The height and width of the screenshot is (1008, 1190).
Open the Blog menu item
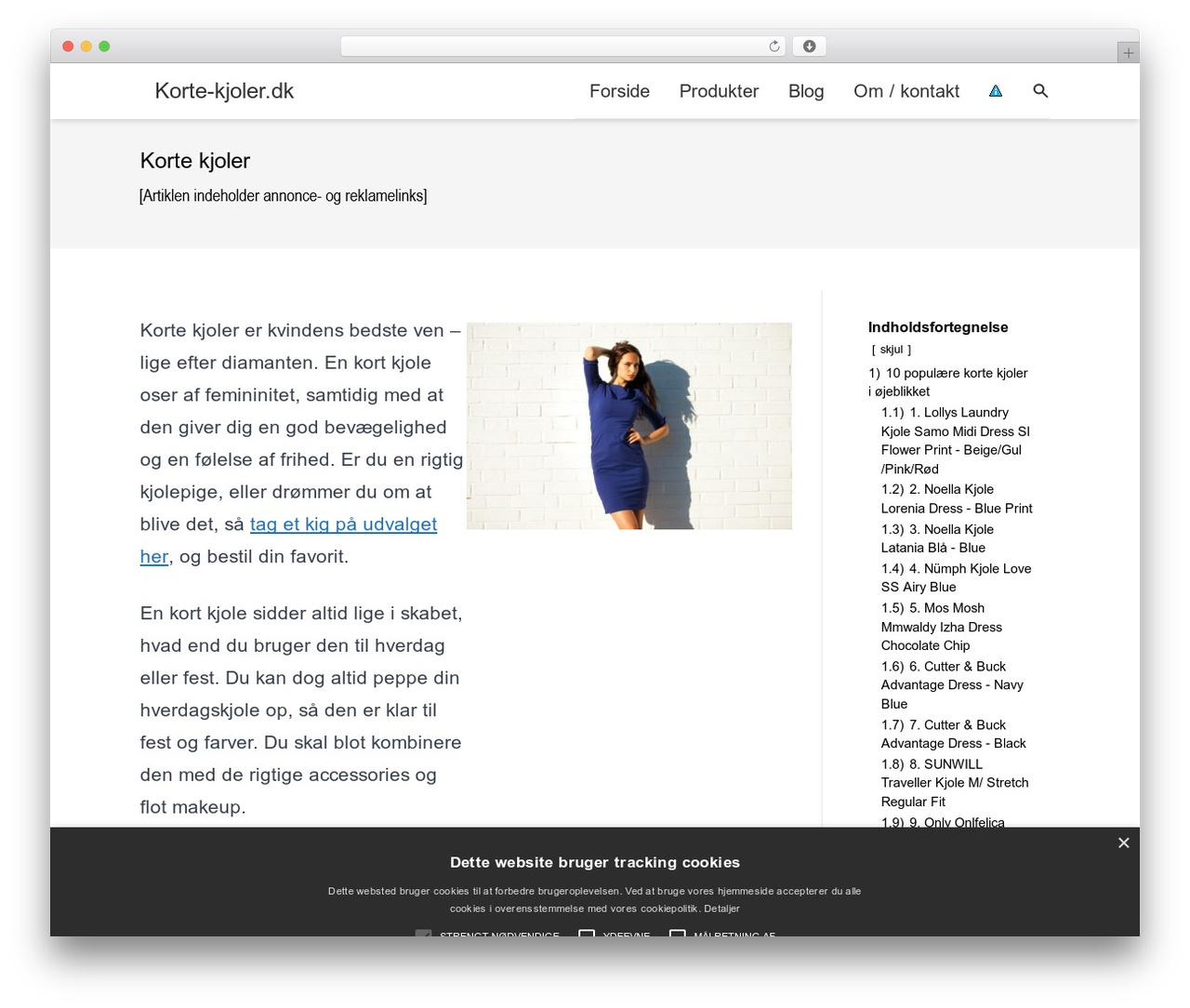[x=806, y=91]
